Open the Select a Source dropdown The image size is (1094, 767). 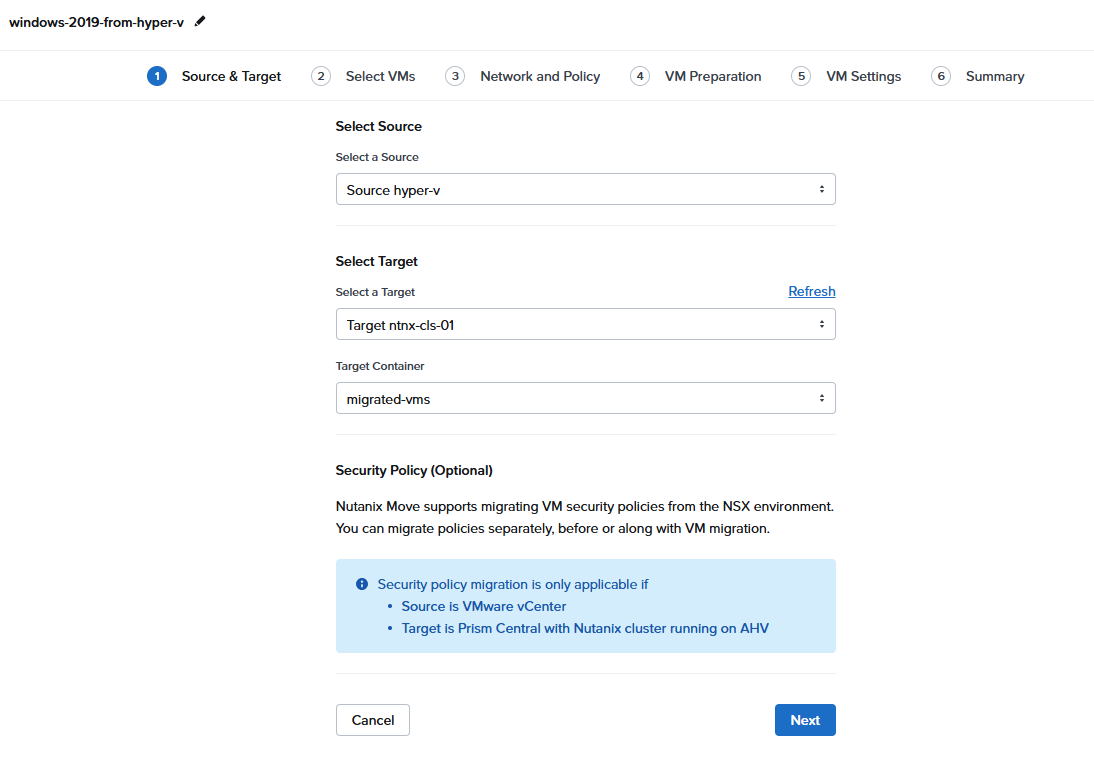[x=585, y=189]
